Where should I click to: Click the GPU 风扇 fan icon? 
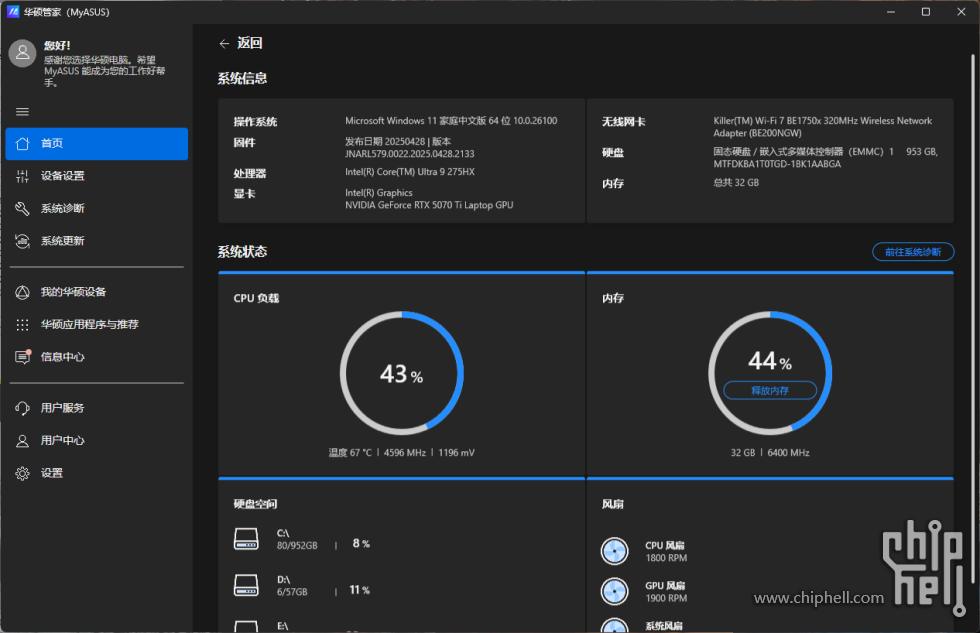point(614,591)
